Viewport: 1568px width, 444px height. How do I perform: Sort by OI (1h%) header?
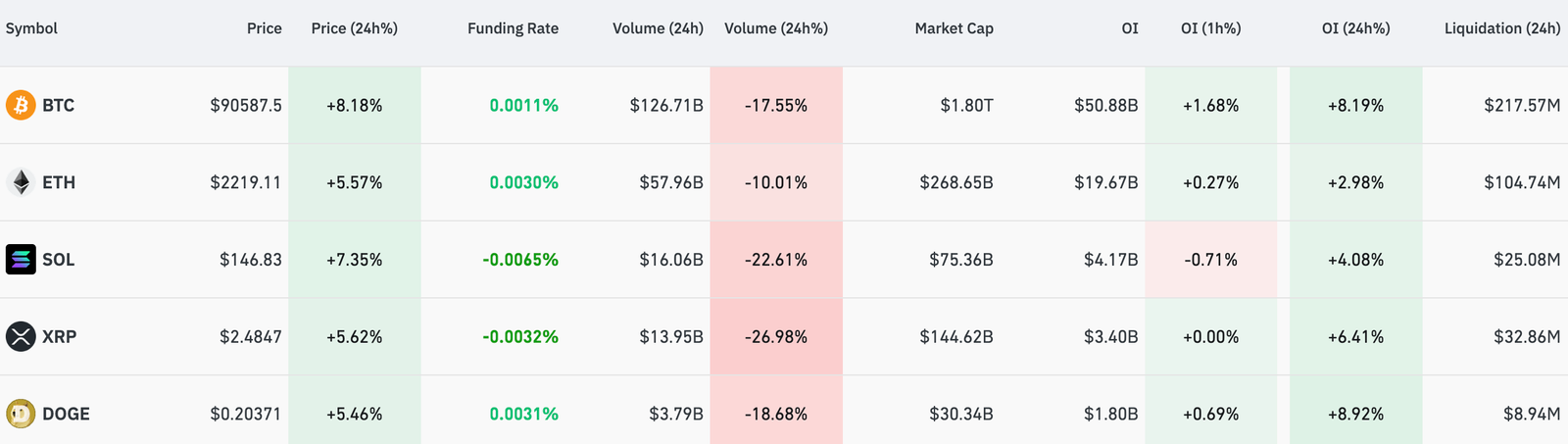tap(1210, 28)
